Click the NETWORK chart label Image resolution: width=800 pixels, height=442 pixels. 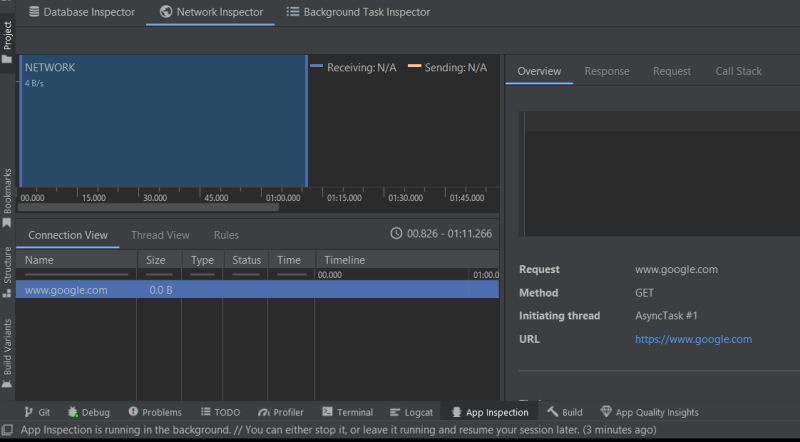pos(49,67)
